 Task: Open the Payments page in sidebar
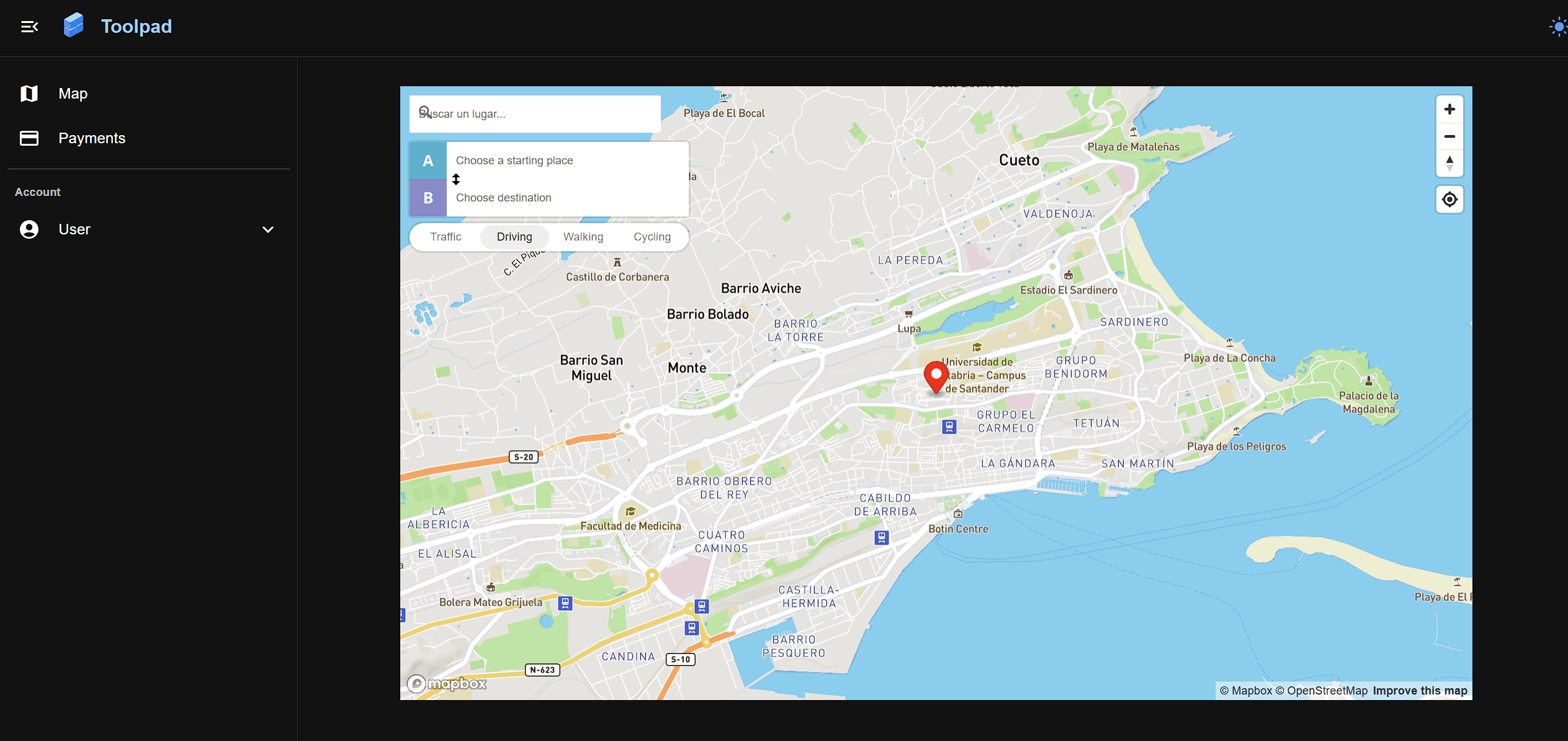[91, 138]
